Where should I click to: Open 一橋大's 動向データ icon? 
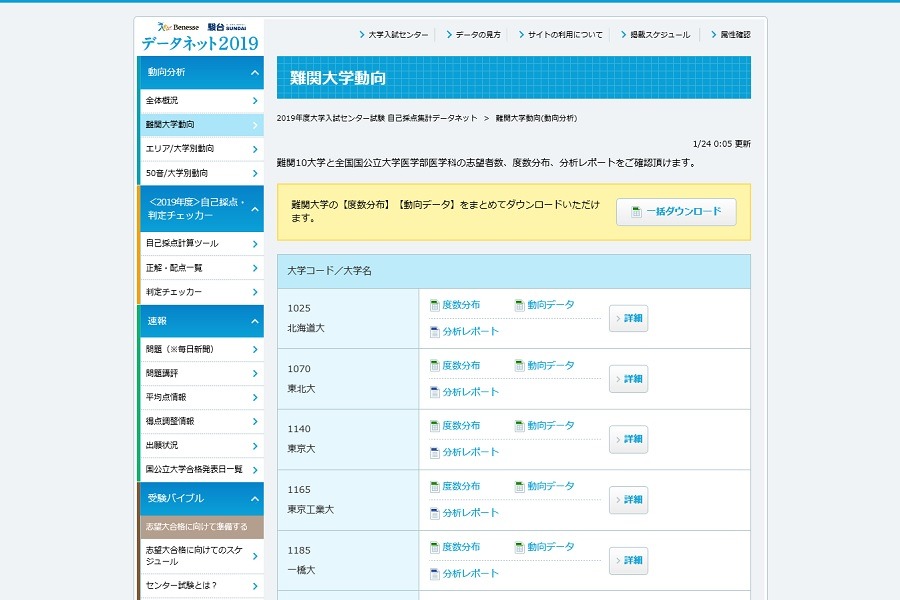[517, 547]
